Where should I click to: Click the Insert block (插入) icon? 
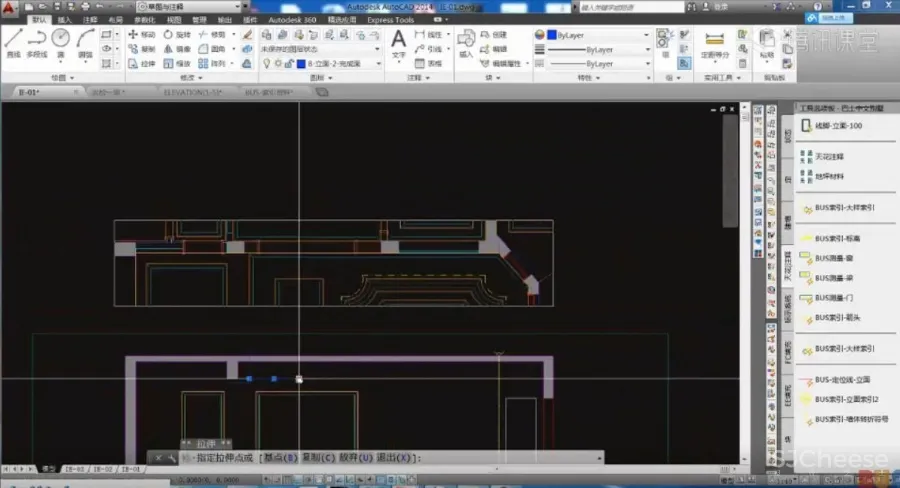pyautogui.click(x=466, y=40)
